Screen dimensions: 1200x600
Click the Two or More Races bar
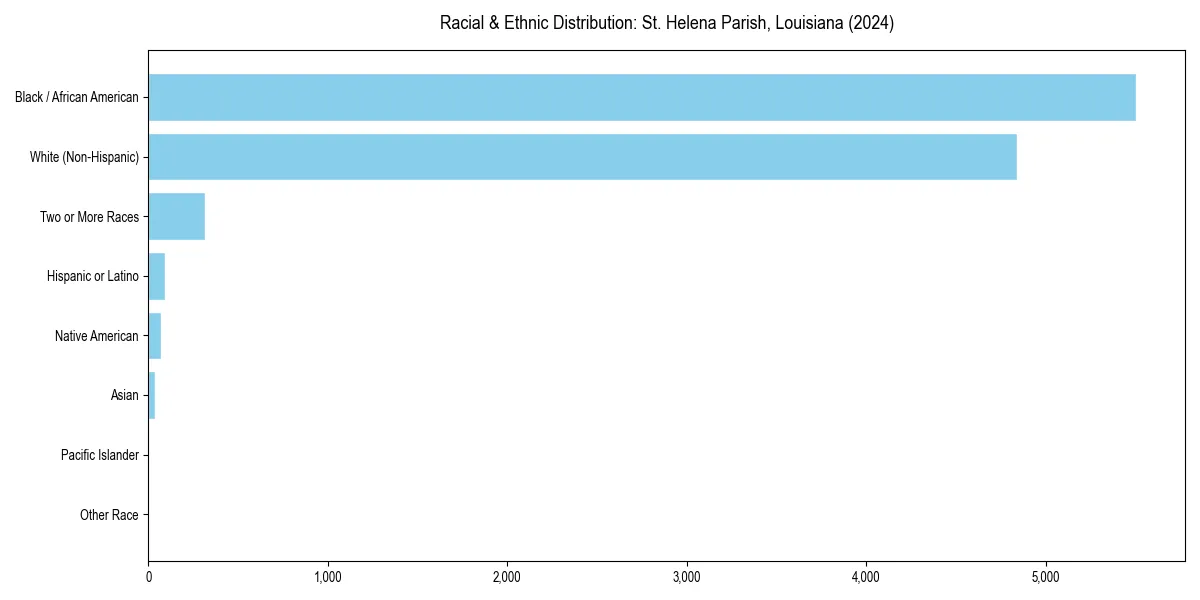[x=176, y=216]
